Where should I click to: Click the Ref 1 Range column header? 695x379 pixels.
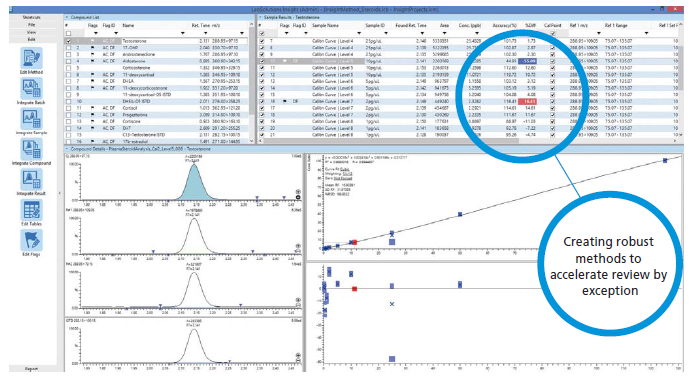pyautogui.click(x=616, y=26)
